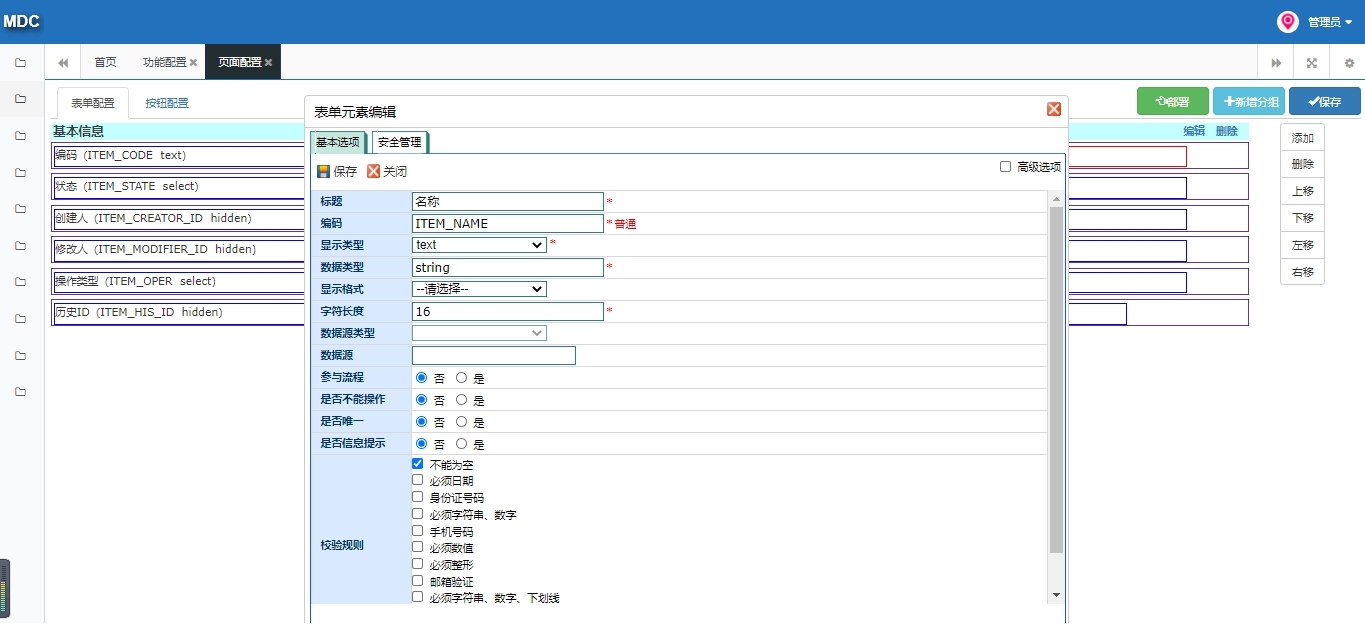The height and width of the screenshot is (635, 1365).
Task: Click the 编码 input field with ITEM_NAME
Action: pyautogui.click(x=508, y=224)
